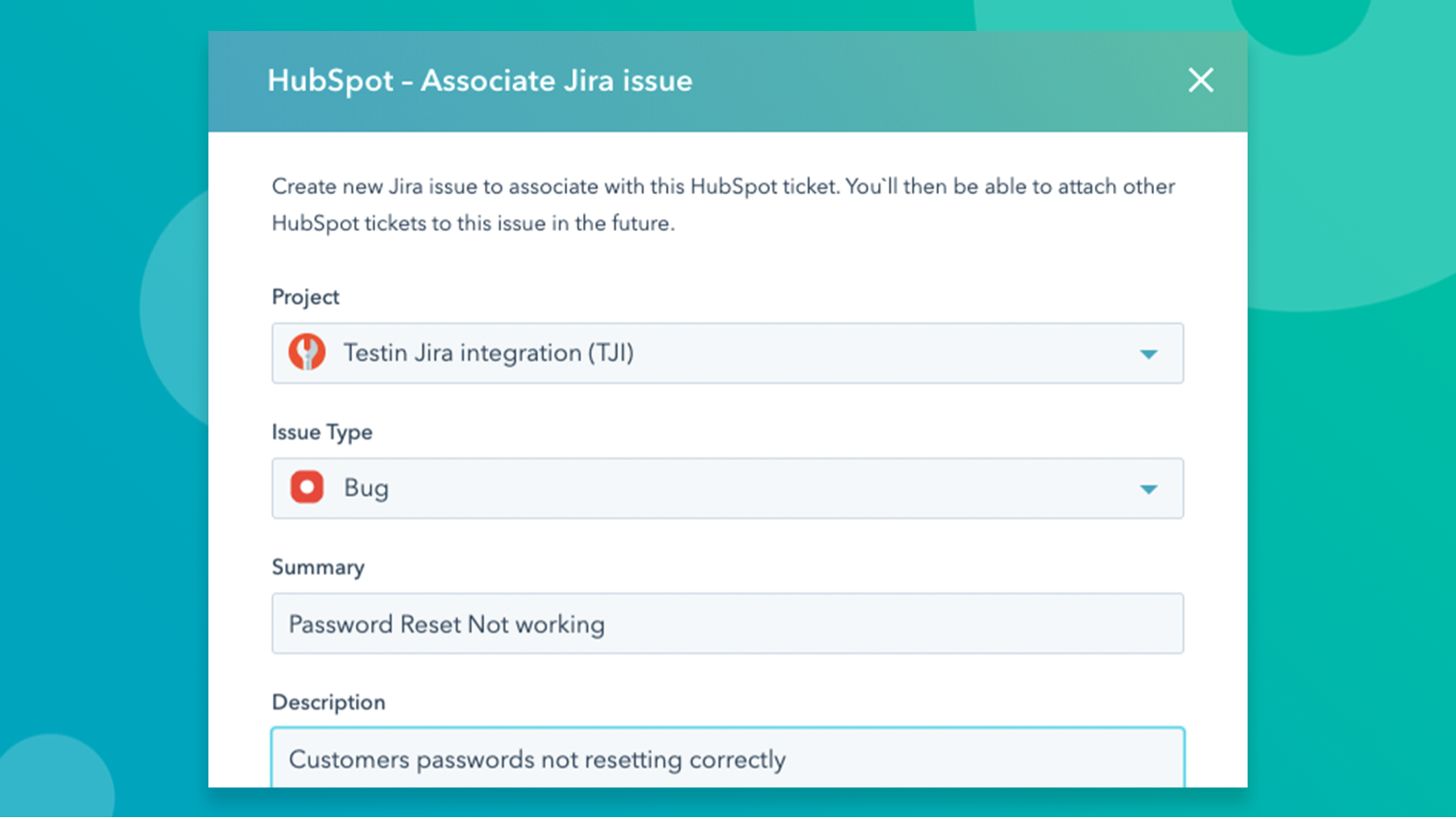Expand the Issue Type dropdown arrow
Viewport: 1456px width, 819px height.
[x=1148, y=490]
